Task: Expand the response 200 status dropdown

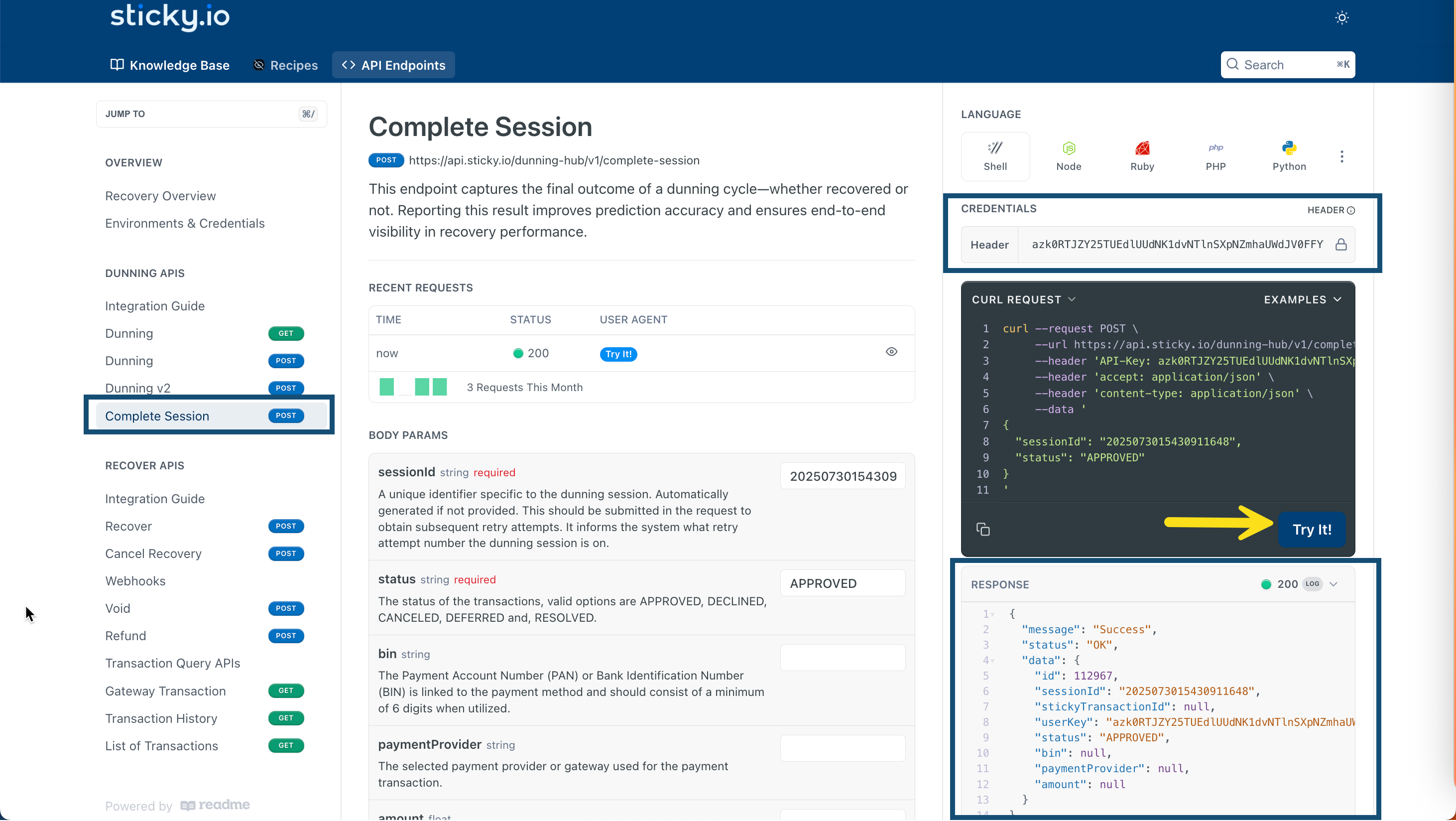Action: click(x=1334, y=584)
